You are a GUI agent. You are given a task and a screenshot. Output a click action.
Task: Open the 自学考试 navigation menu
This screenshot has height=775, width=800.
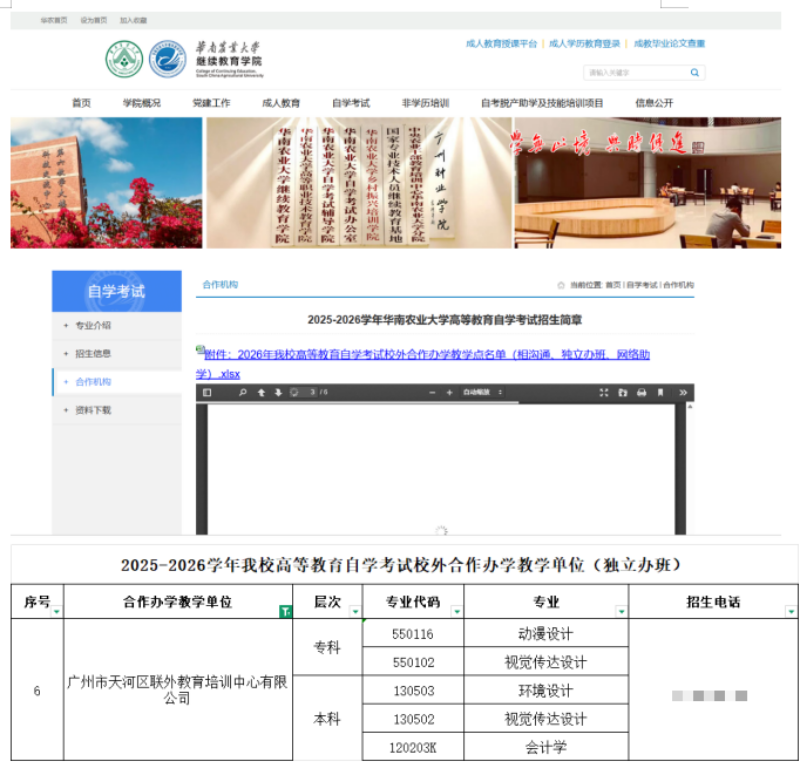click(351, 103)
